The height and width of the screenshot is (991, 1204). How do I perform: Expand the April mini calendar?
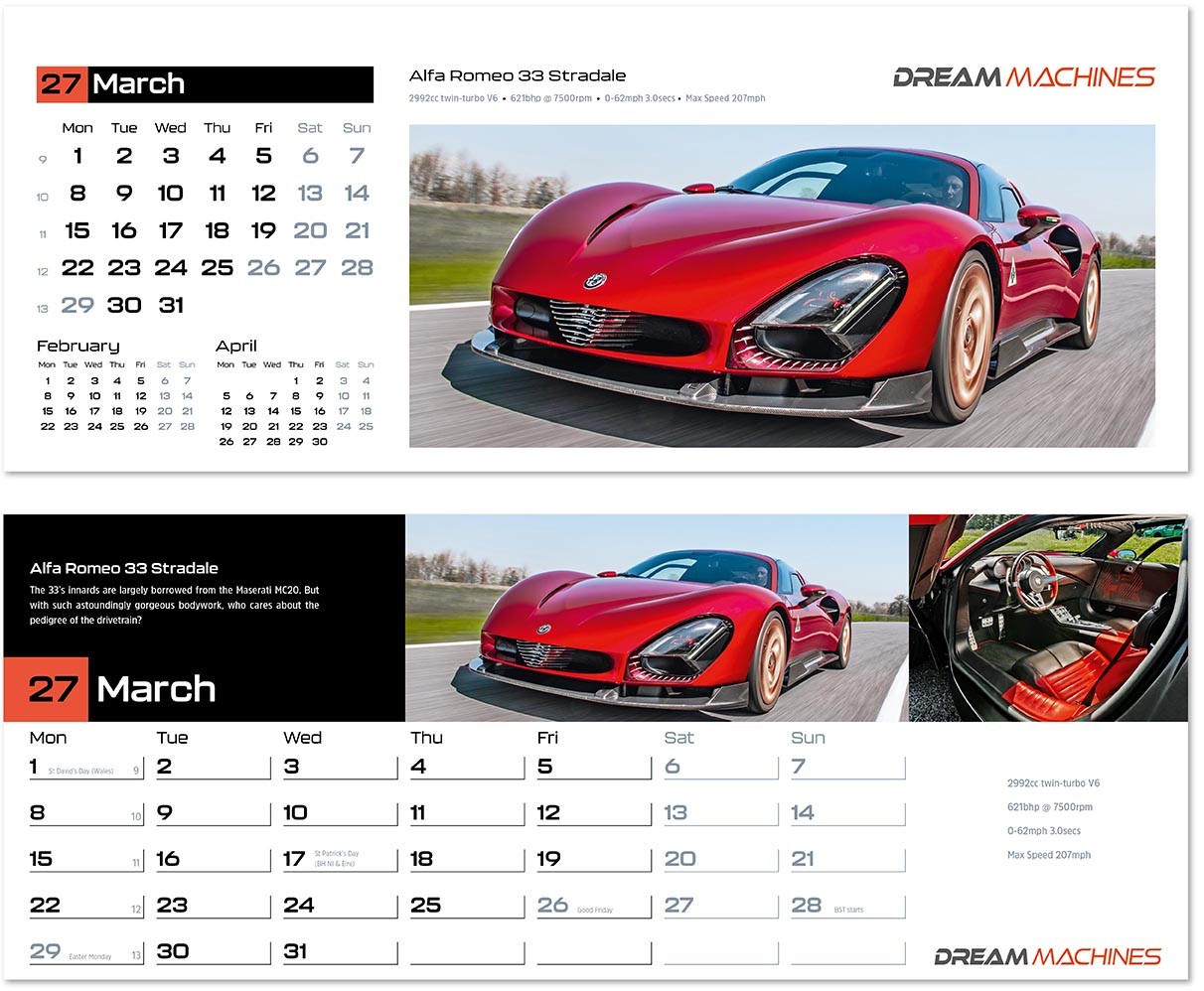click(x=293, y=392)
